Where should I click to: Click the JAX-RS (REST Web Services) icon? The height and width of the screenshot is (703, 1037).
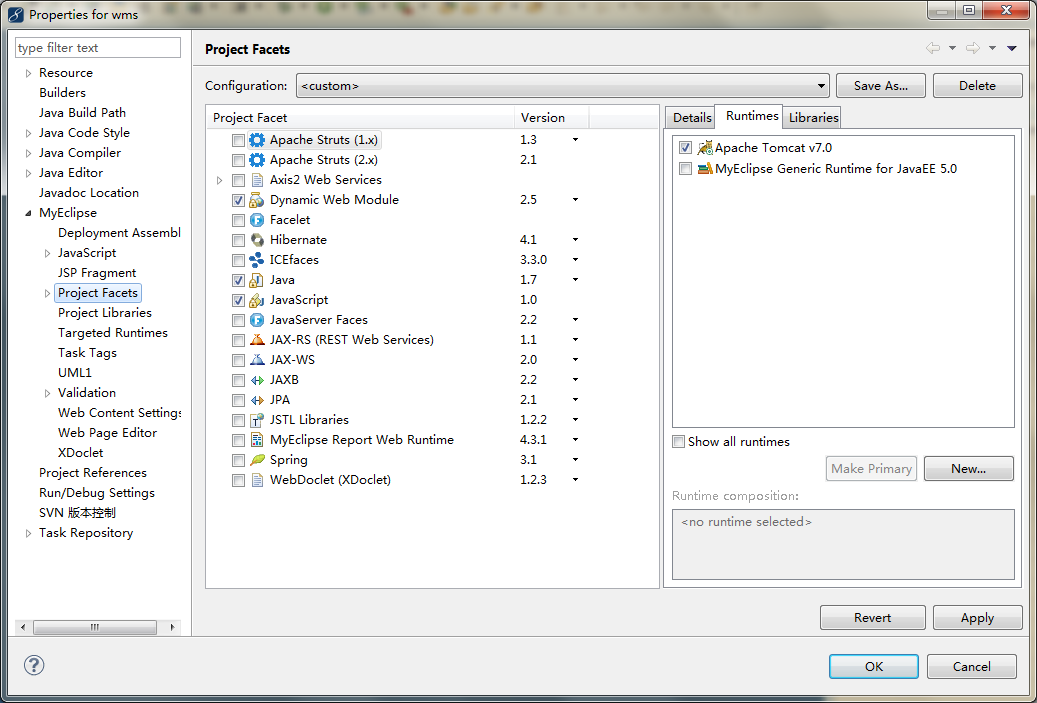[x=257, y=340]
